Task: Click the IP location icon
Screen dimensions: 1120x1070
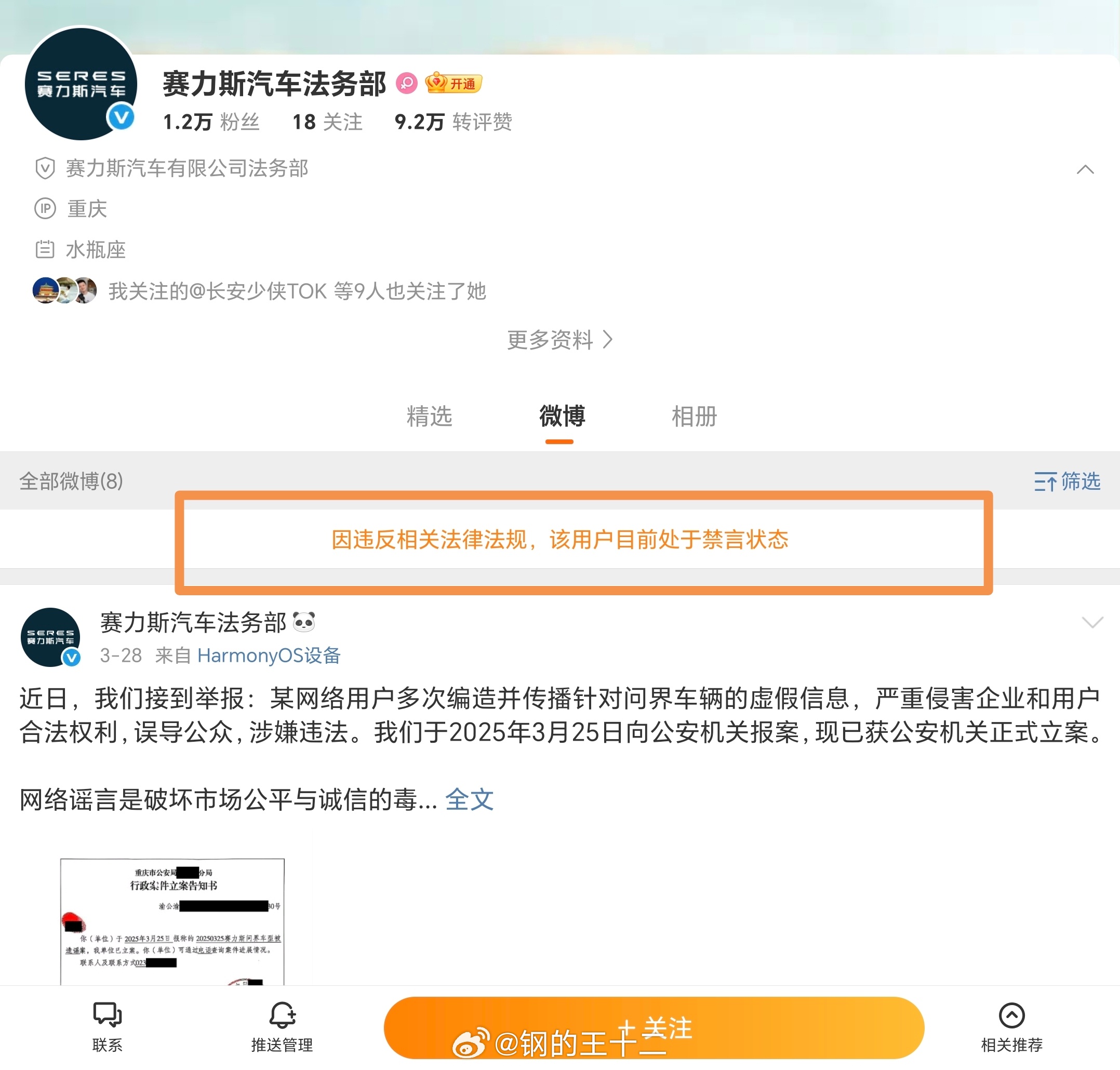Action: tap(45, 209)
